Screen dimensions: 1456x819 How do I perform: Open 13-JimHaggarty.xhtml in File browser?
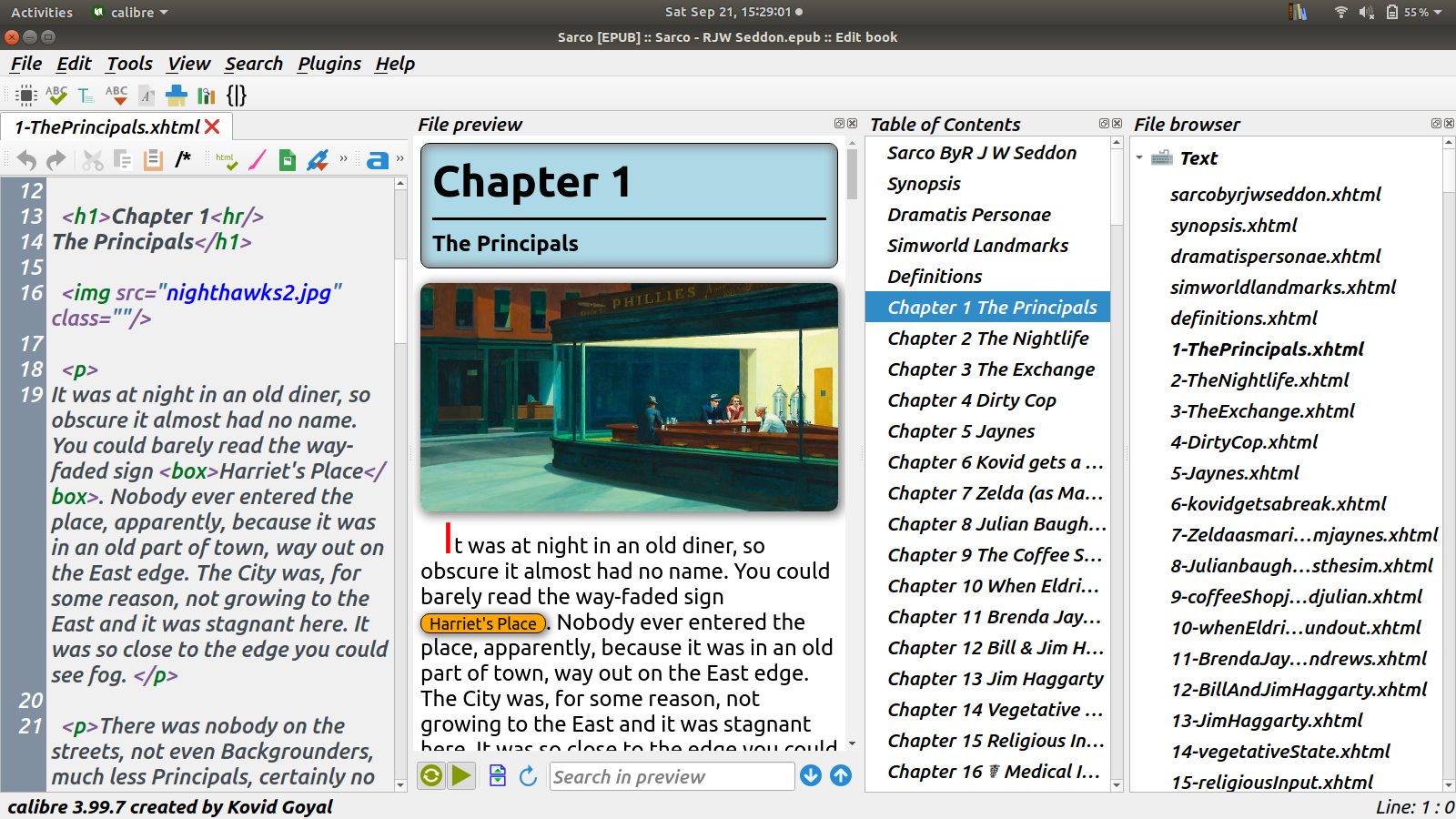tap(1267, 721)
